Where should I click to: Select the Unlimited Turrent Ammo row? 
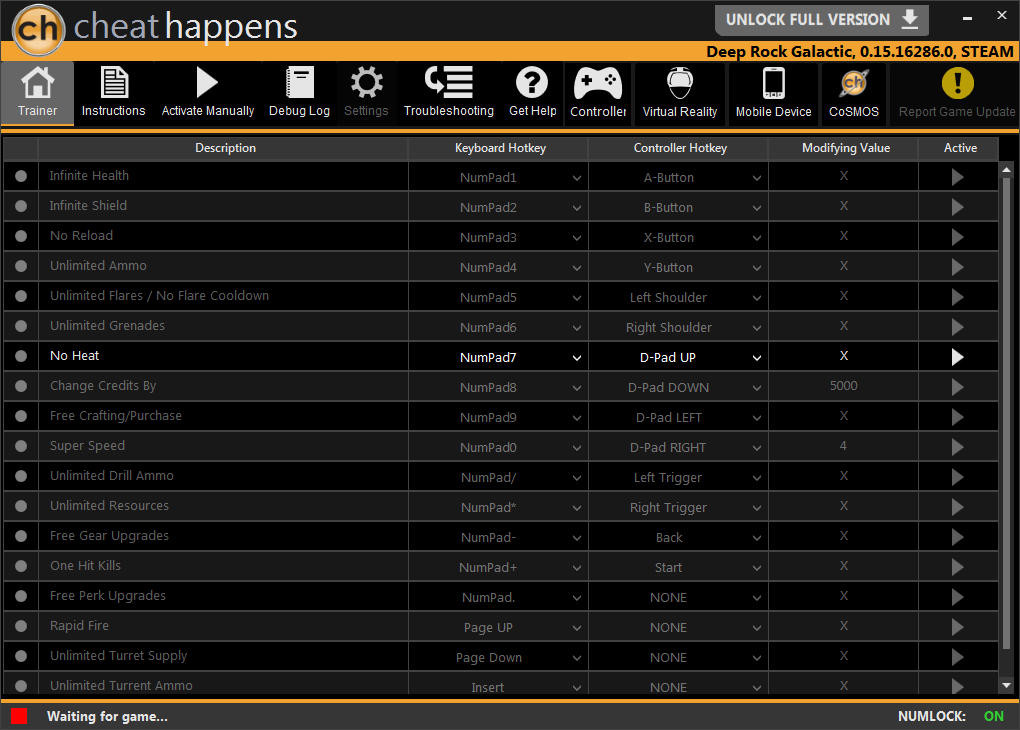(500, 684)
